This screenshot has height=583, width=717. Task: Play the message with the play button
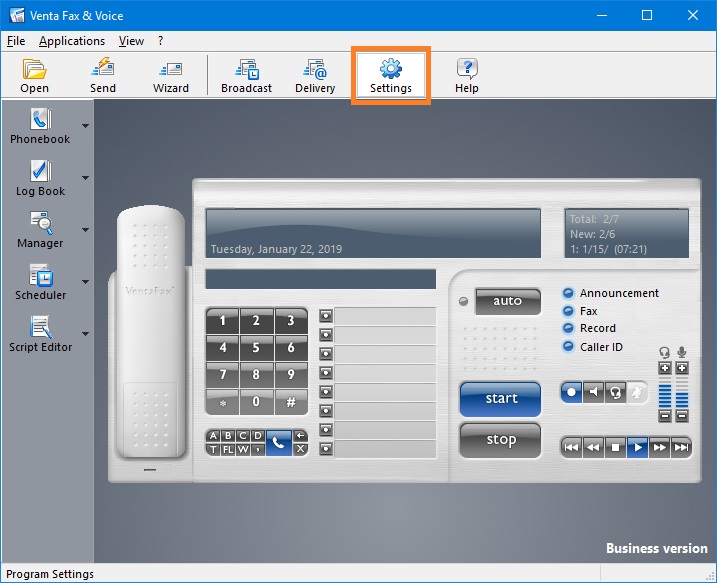pyautogui.click(x=637, y=447)
